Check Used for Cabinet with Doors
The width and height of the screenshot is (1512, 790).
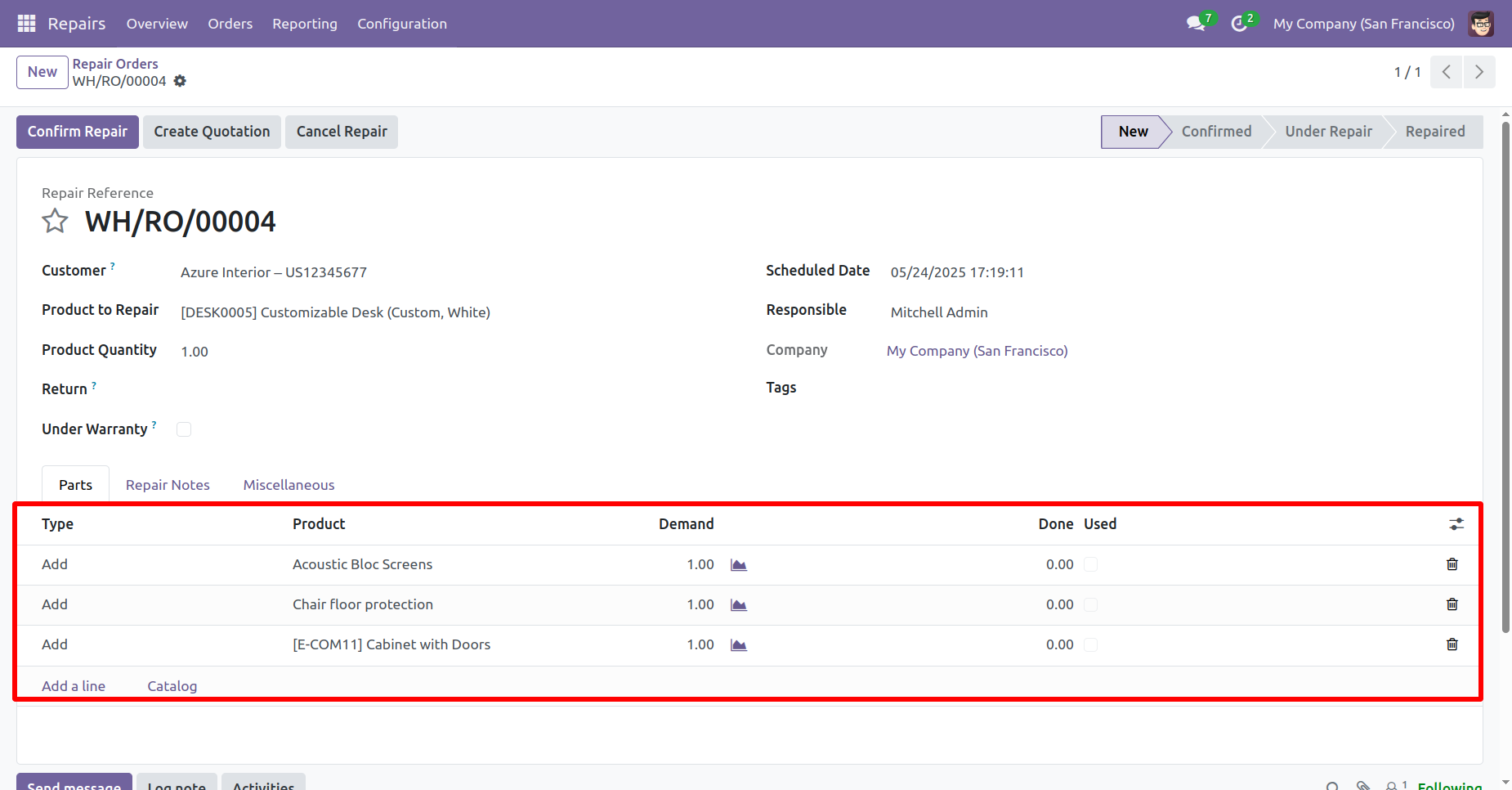coord(1090,644)
